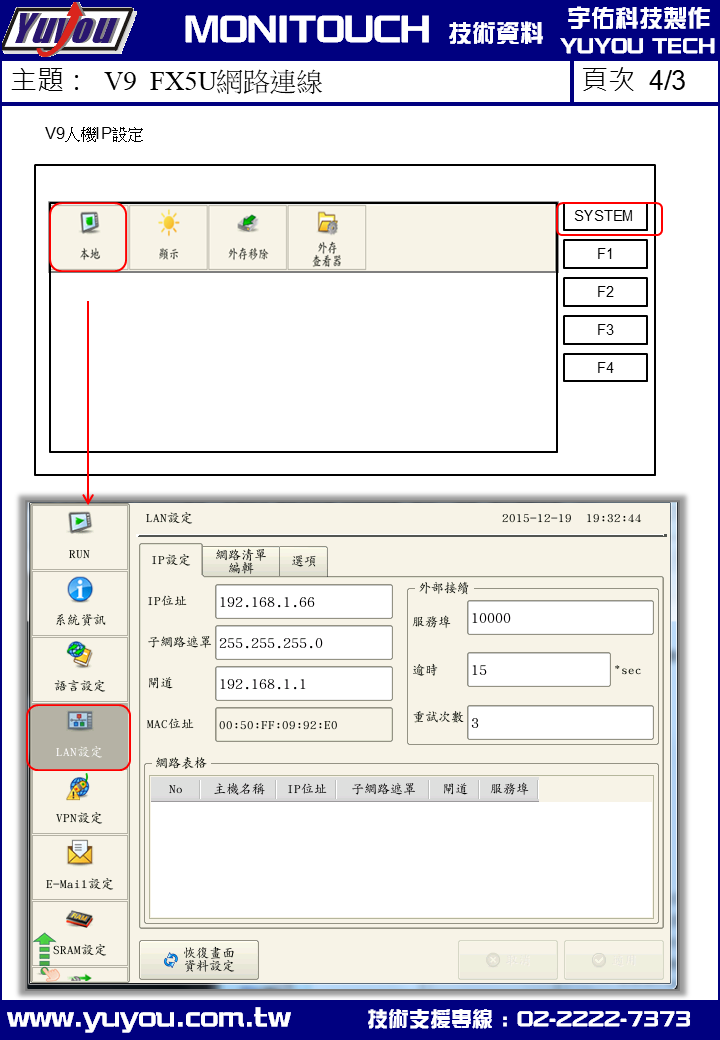Click the 閘道 gateway field 192.168.1.1
Image resolution: width=720 pixels, height=1040 pixels.
pos(304,684)
